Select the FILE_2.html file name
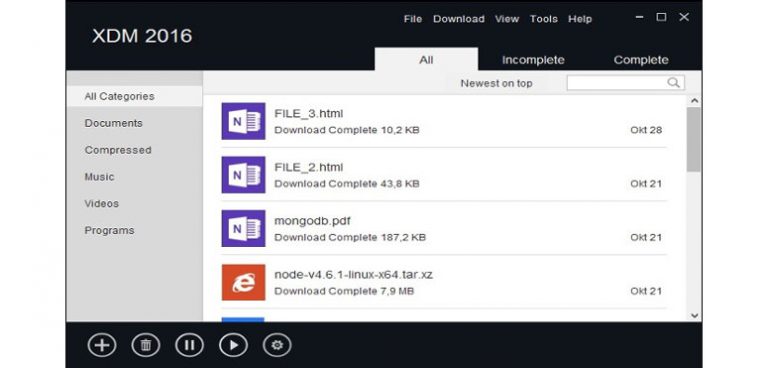The image size is (768, 368). click(x=309, y=167)
